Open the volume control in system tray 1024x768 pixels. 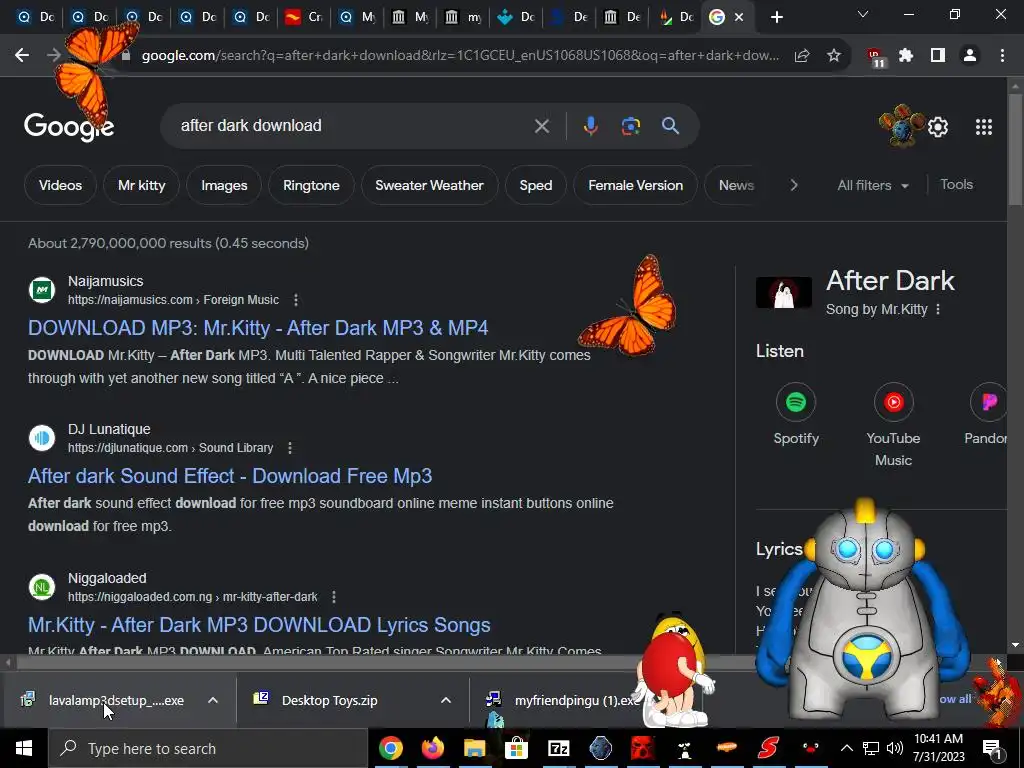pyautogui.click(x=895, y=748)
